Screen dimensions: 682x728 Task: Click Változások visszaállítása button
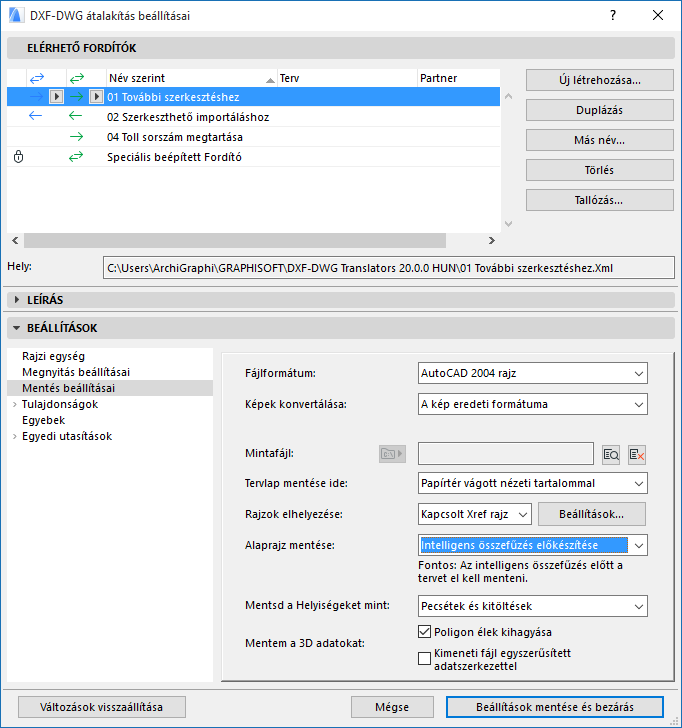[102, 707]
